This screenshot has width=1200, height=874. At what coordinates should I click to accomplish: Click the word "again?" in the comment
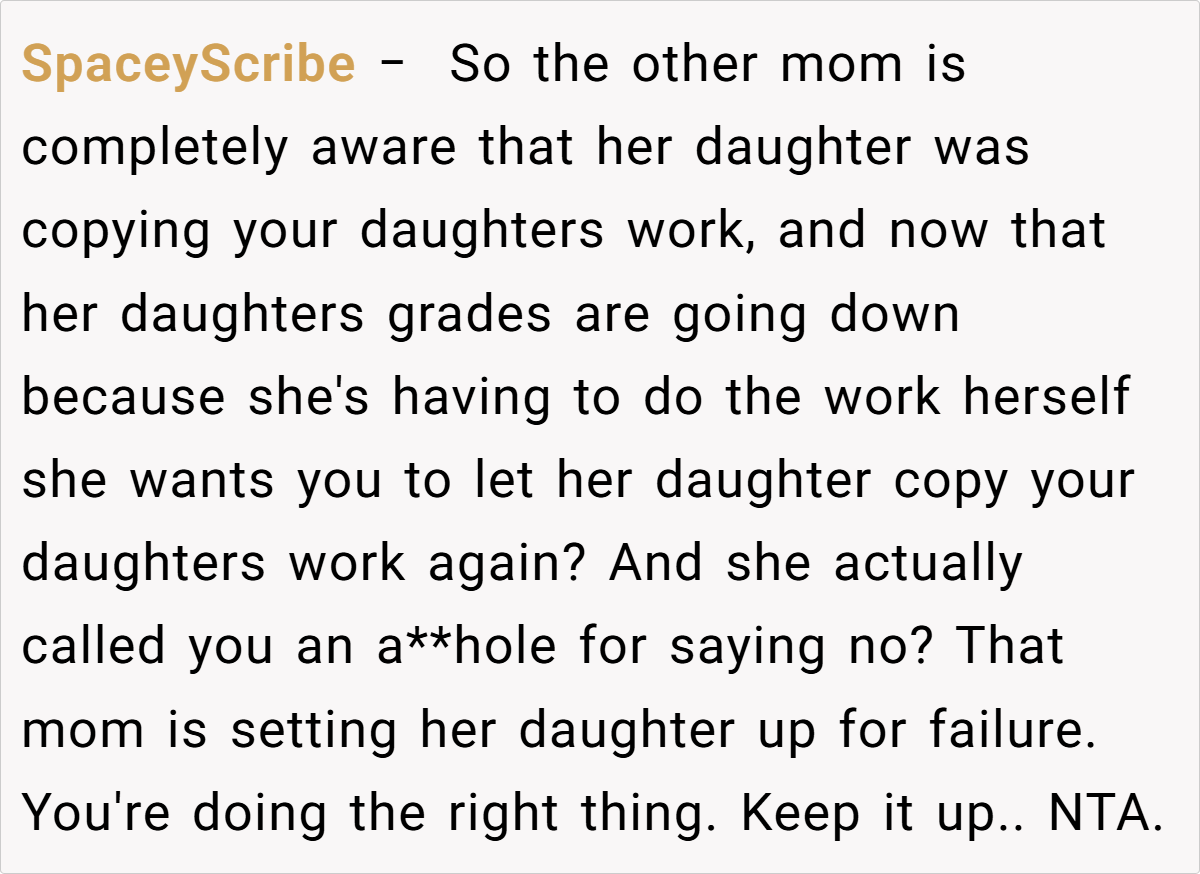pyautogui.click(x=508, y=563)
